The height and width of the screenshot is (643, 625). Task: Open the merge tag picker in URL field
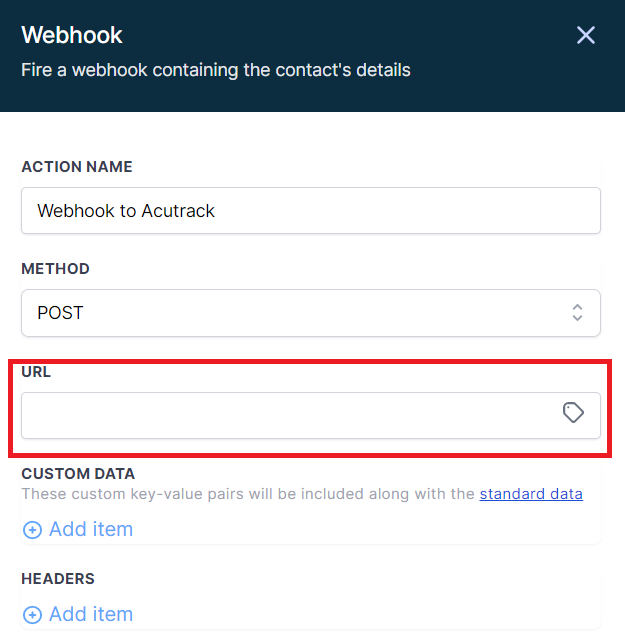point(573,412)
